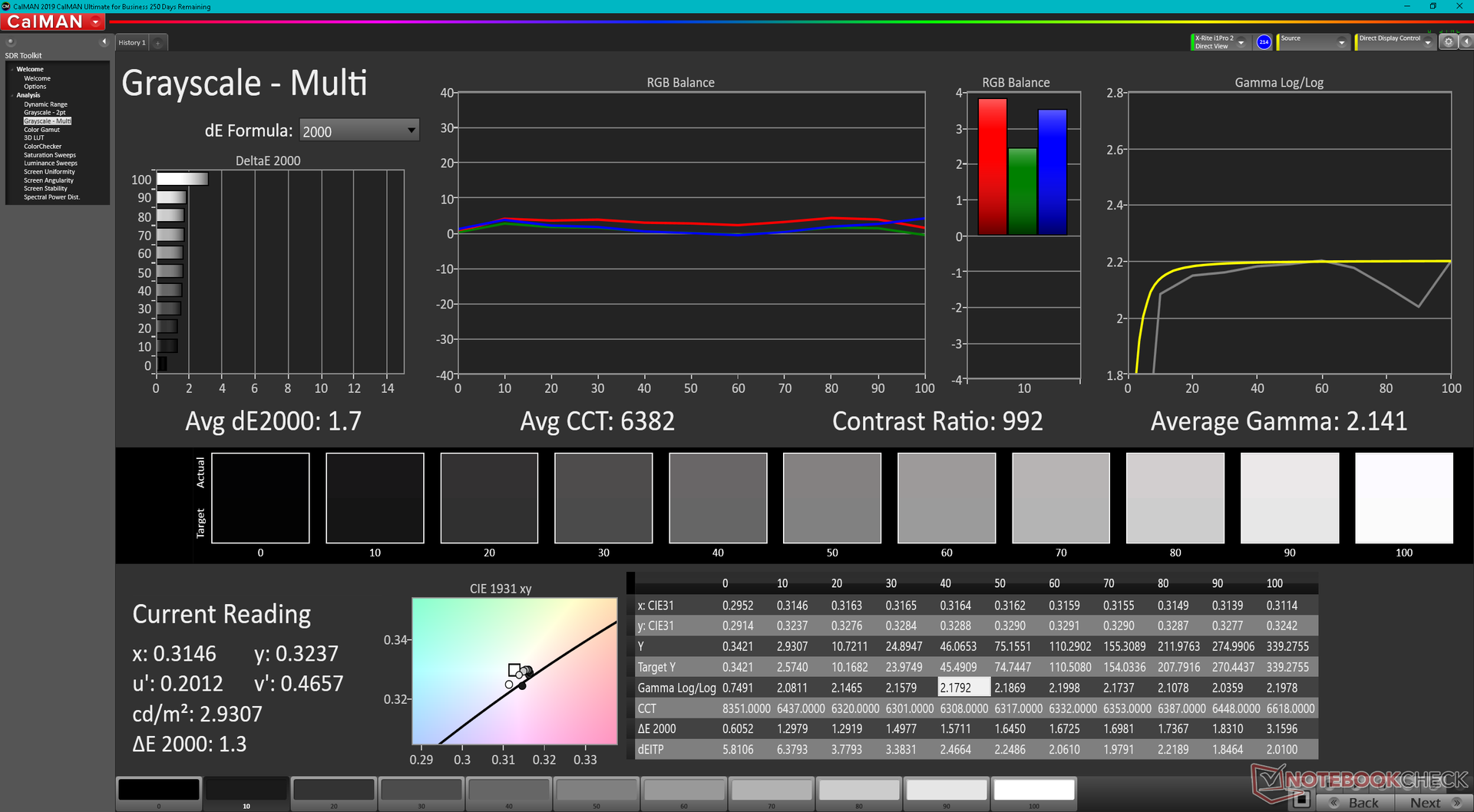Select ColorChecker from the sidebar
The image size is (1474, 812).
tap(42, 147)
